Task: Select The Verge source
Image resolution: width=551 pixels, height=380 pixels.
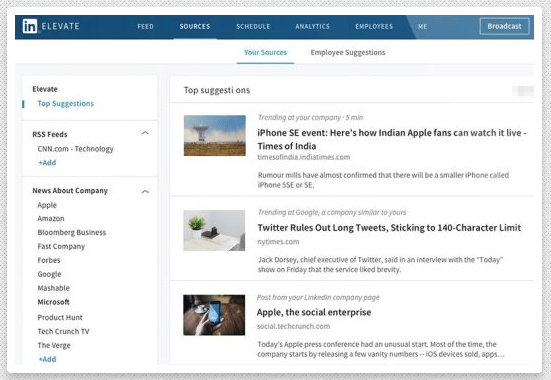Action: 54,346
